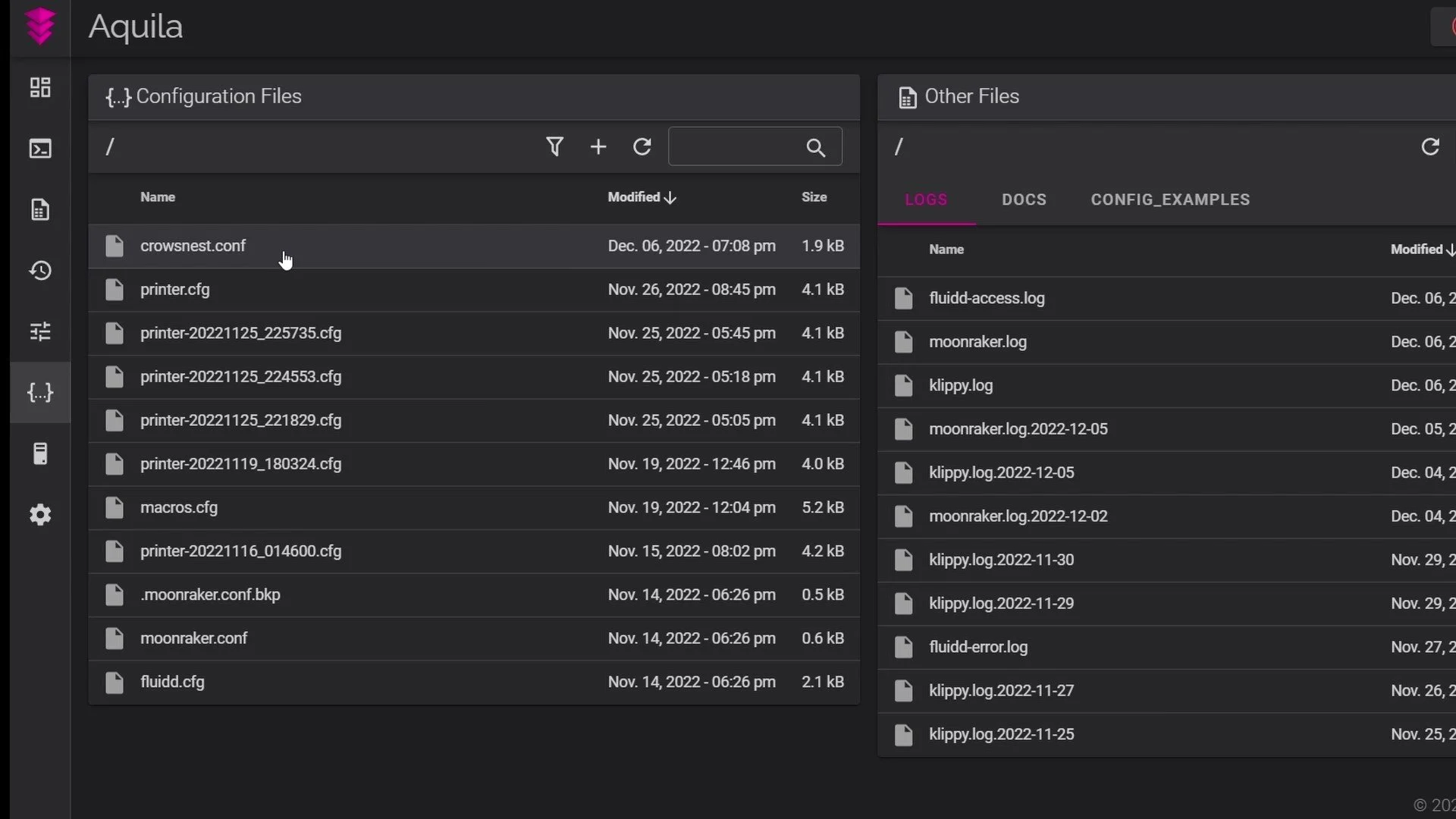Open the History sidebar icon
The image size is (1456, 819).
click(x=40, y=271)
